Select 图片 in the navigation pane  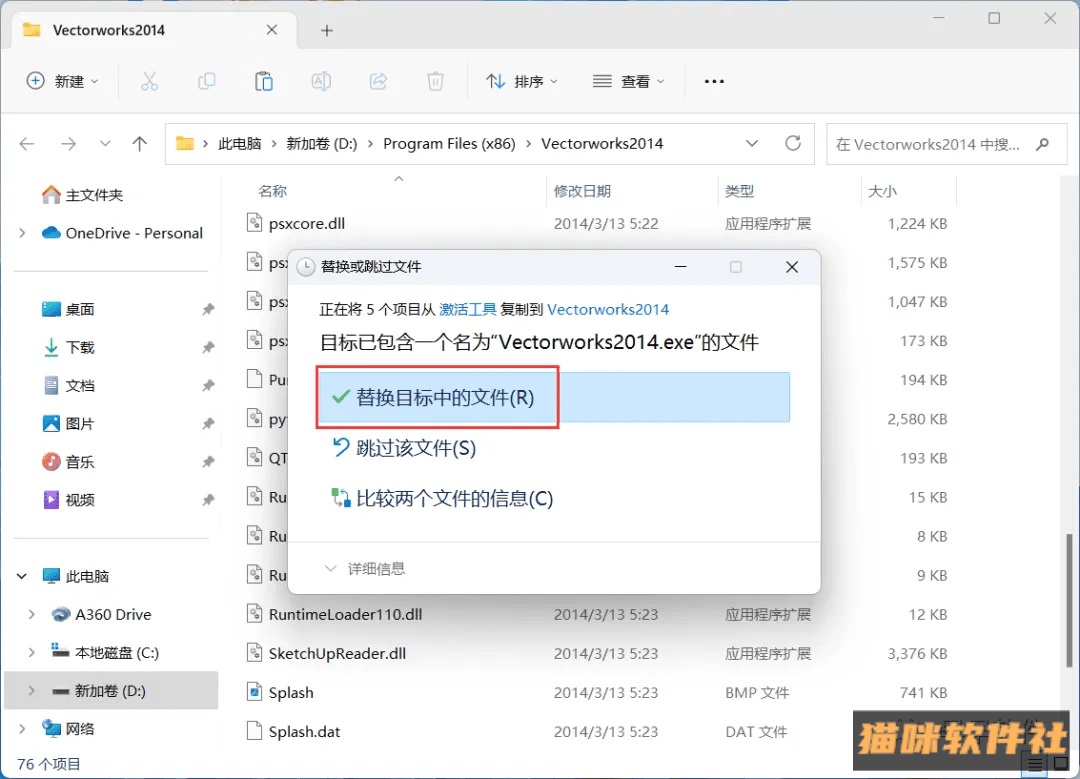80,424
